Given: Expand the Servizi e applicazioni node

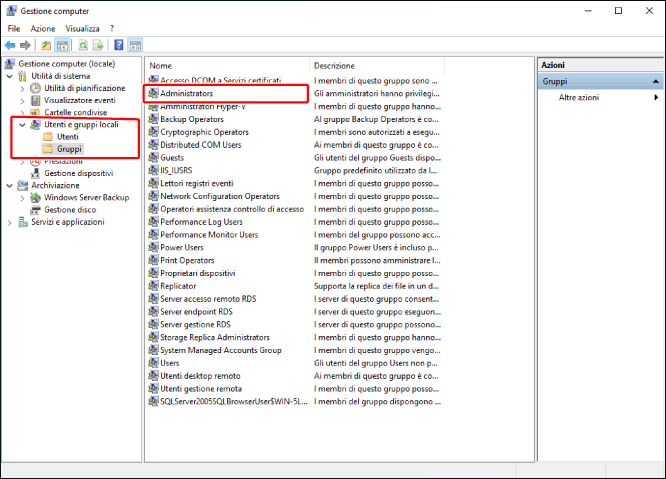Looking at the screenshot, I should [x=11, y=222].
